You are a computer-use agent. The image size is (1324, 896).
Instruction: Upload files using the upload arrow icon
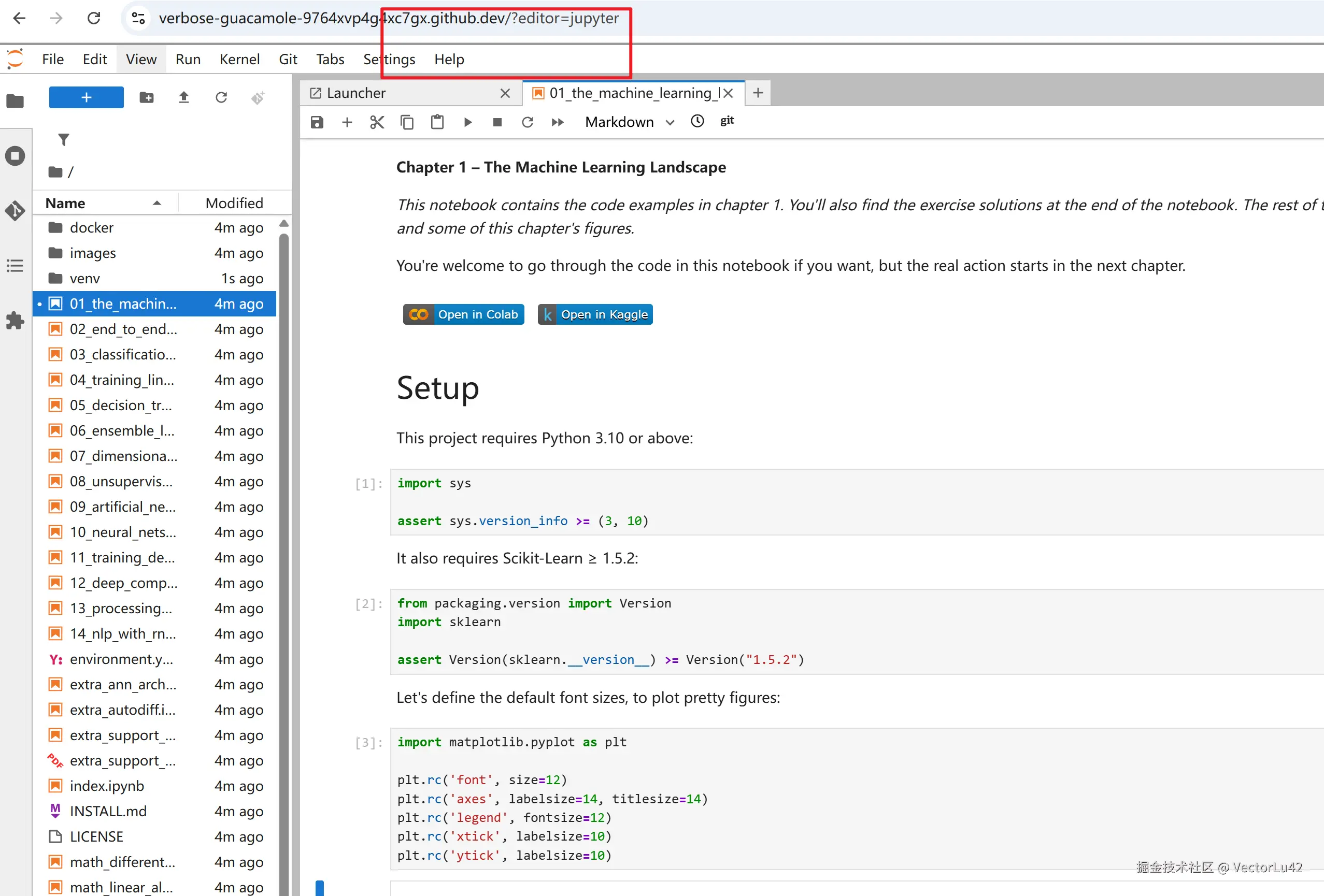point(183,98)
